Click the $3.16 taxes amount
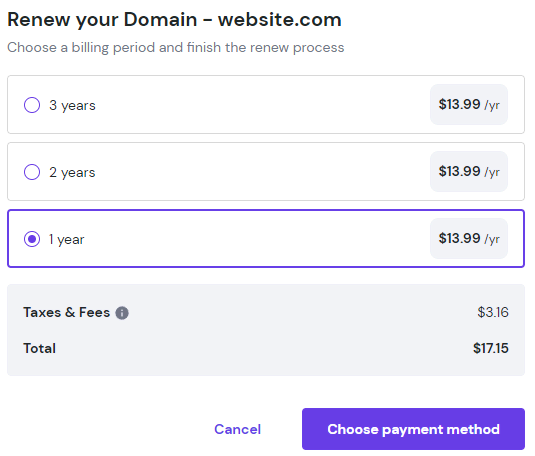The width and height of the screenshot is (535, 456). (493, 312)
